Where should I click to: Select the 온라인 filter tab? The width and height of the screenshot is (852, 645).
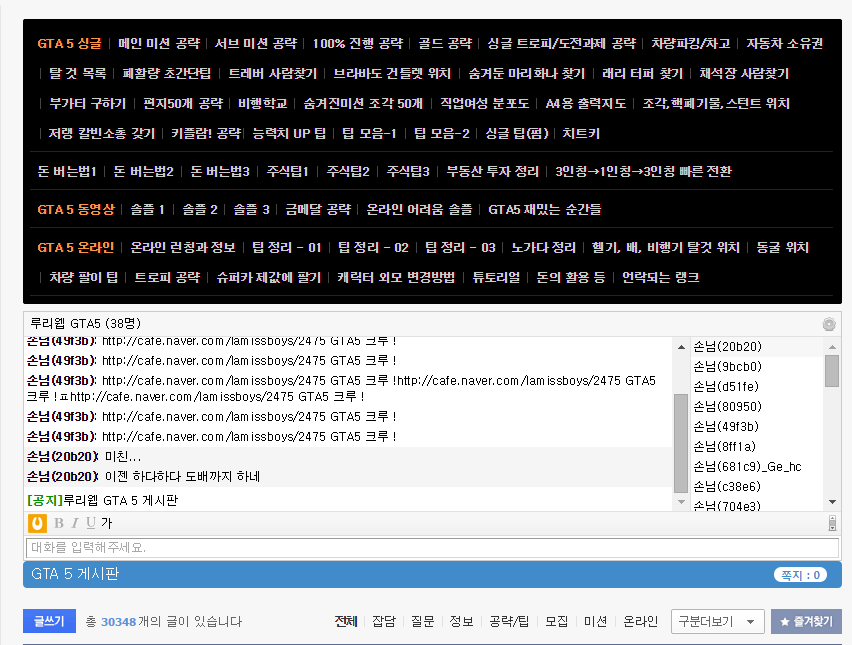[x=640, y=622]
